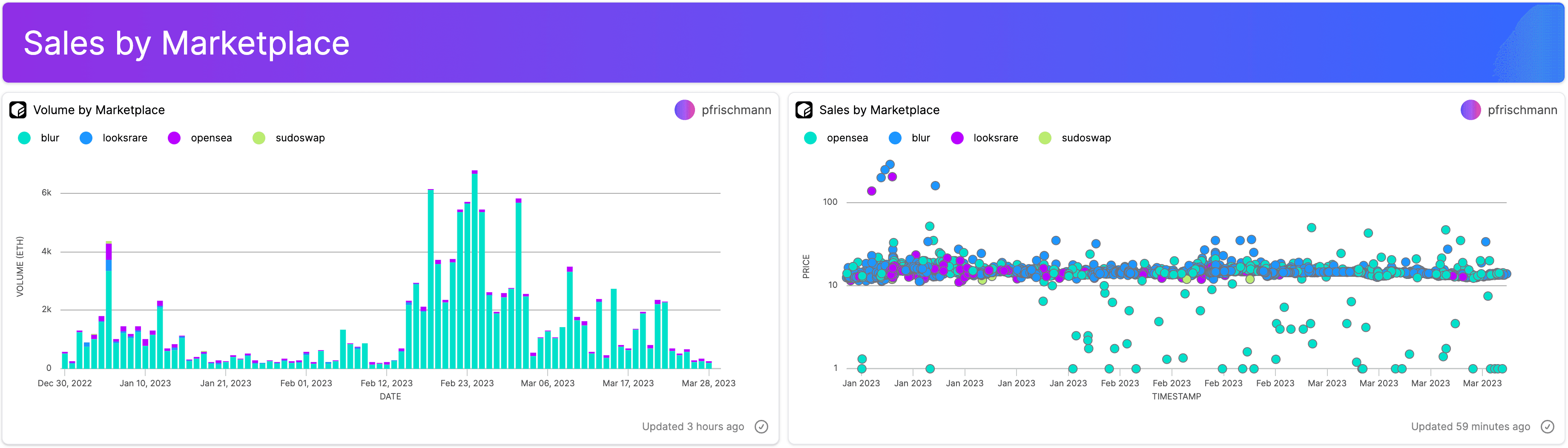1568x448 pixels.
Task: Open the Sales by Marketplace chart title link
Action: click(879, 110)
